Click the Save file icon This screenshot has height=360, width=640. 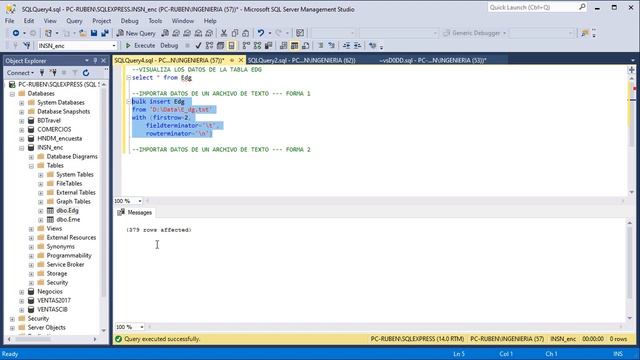point(94,33)
